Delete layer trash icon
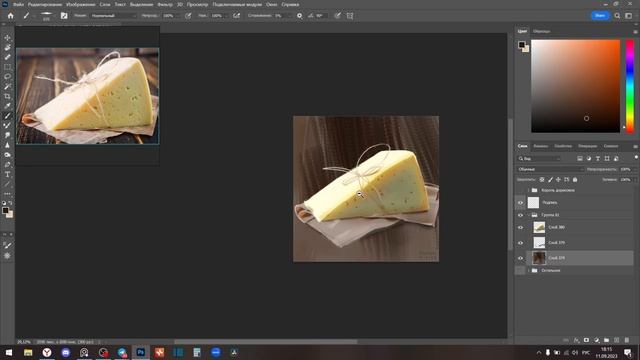This screenshot has height=360, width=640. click(x=627, y=340)
